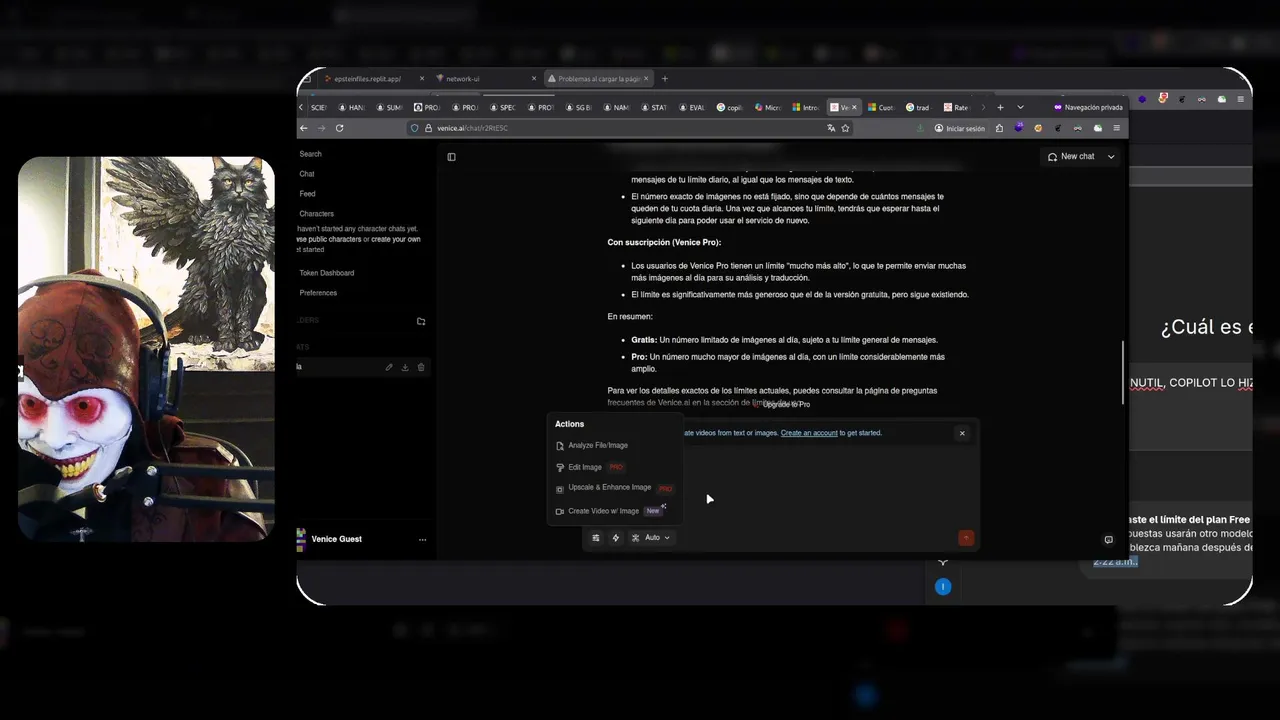Click the blue info circle at bottom right
The height and width of the screenshot is (720, 1280).
point(942,587)
